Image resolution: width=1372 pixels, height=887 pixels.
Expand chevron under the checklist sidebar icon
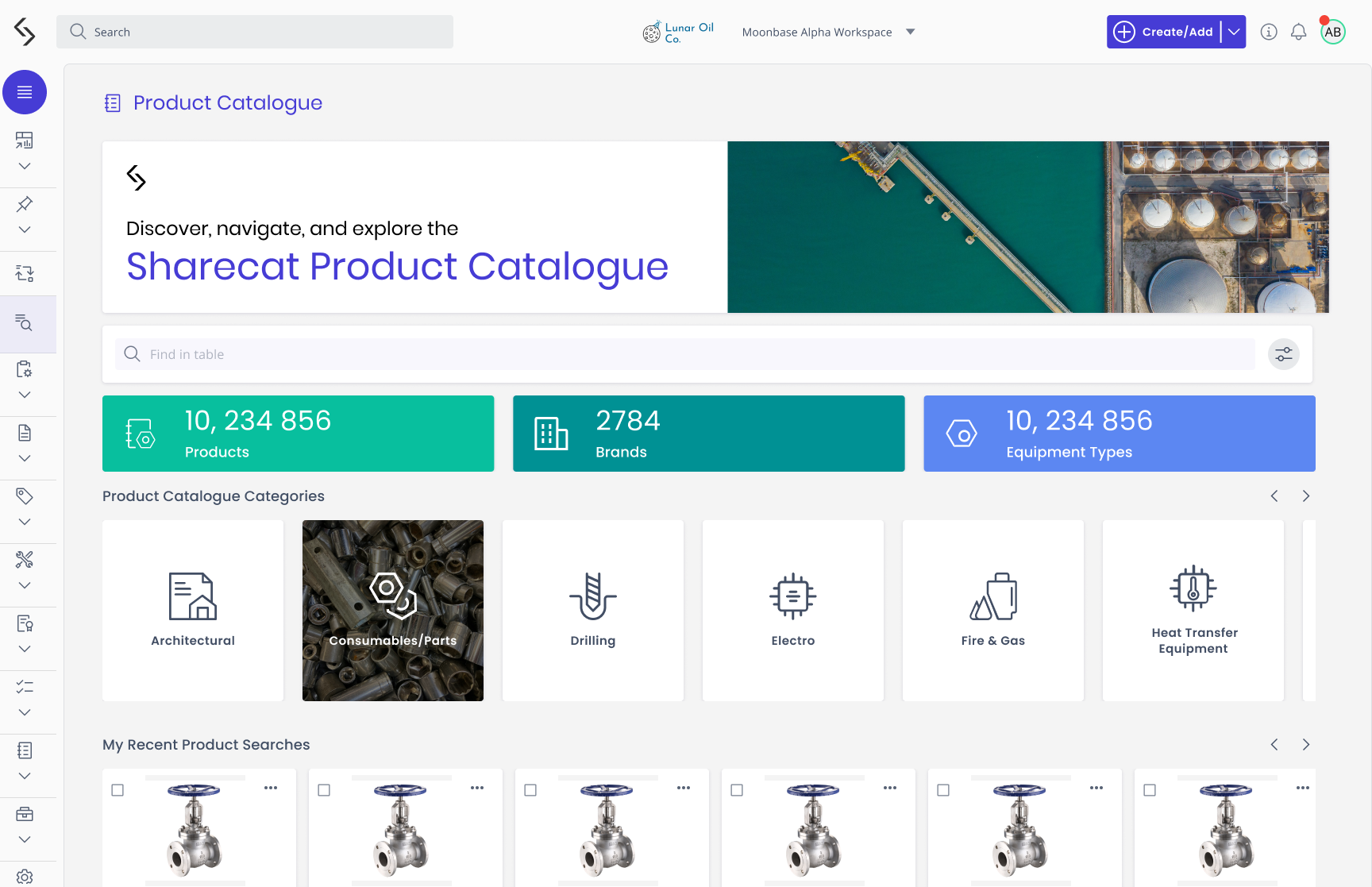click(x=25, y=712)
